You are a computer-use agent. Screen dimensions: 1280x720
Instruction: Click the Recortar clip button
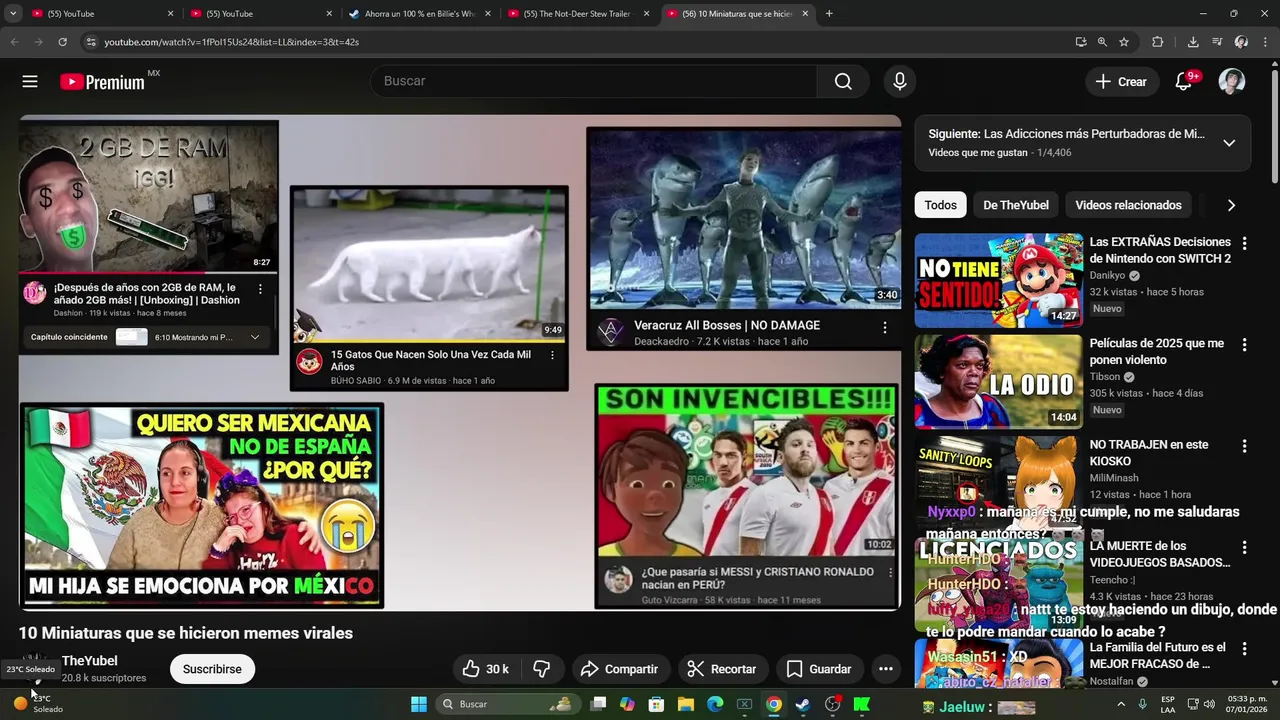coord(723,669)
